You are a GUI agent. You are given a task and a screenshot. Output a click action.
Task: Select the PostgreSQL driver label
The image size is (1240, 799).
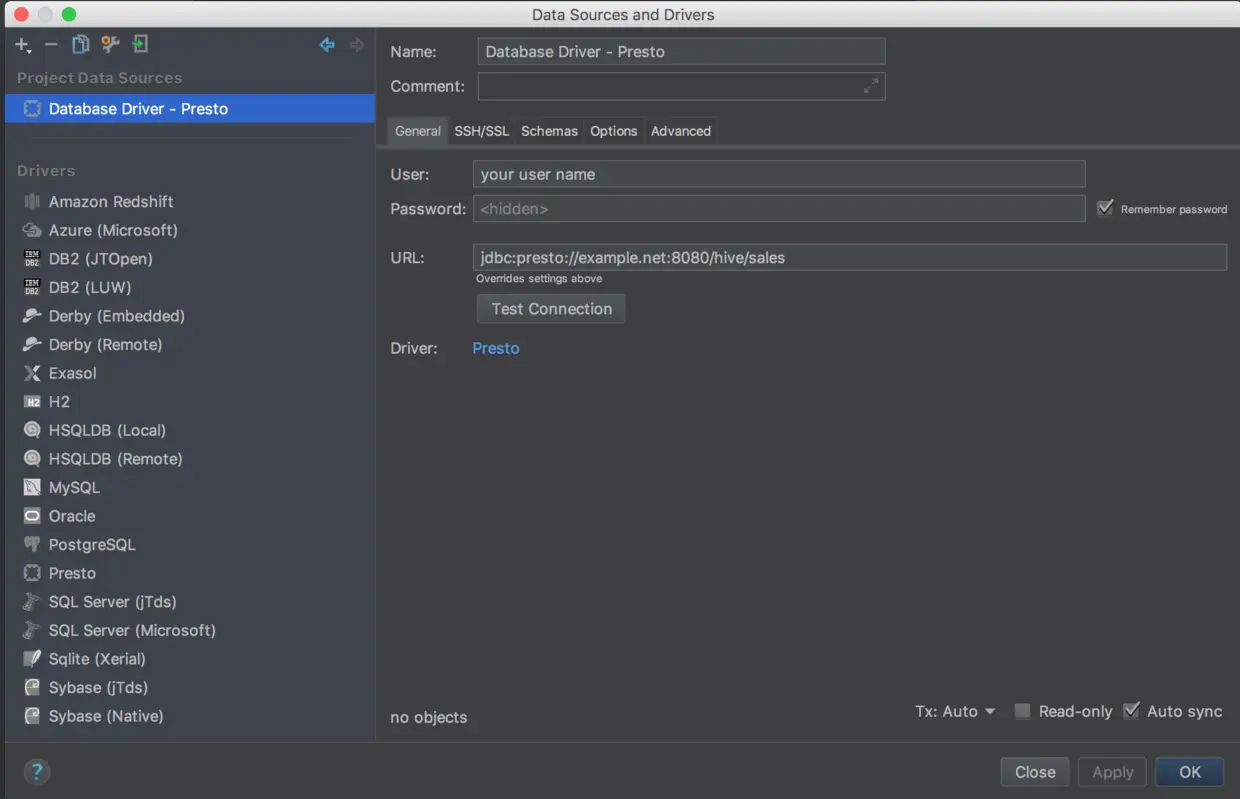92,545
